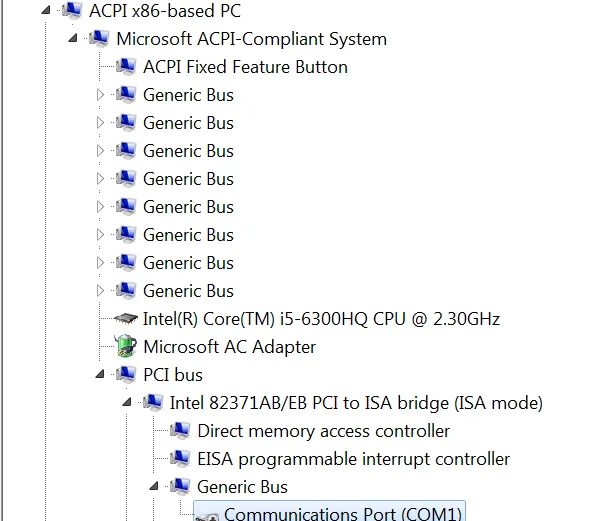Image resolution: width=602 pixels, height=521 pixels.
Task: Click the ACPI Fixed Feature Button icon
Action: point(126,66)
